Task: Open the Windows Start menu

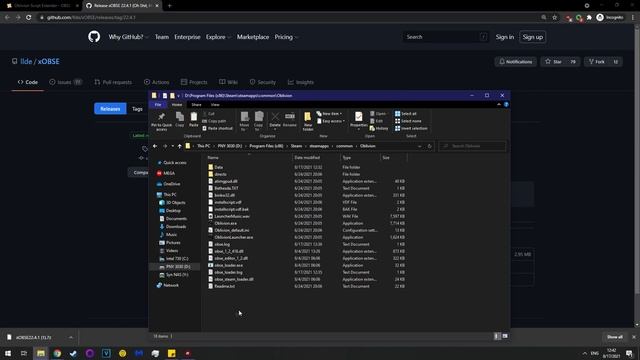Action: click(x=8, y=353)
